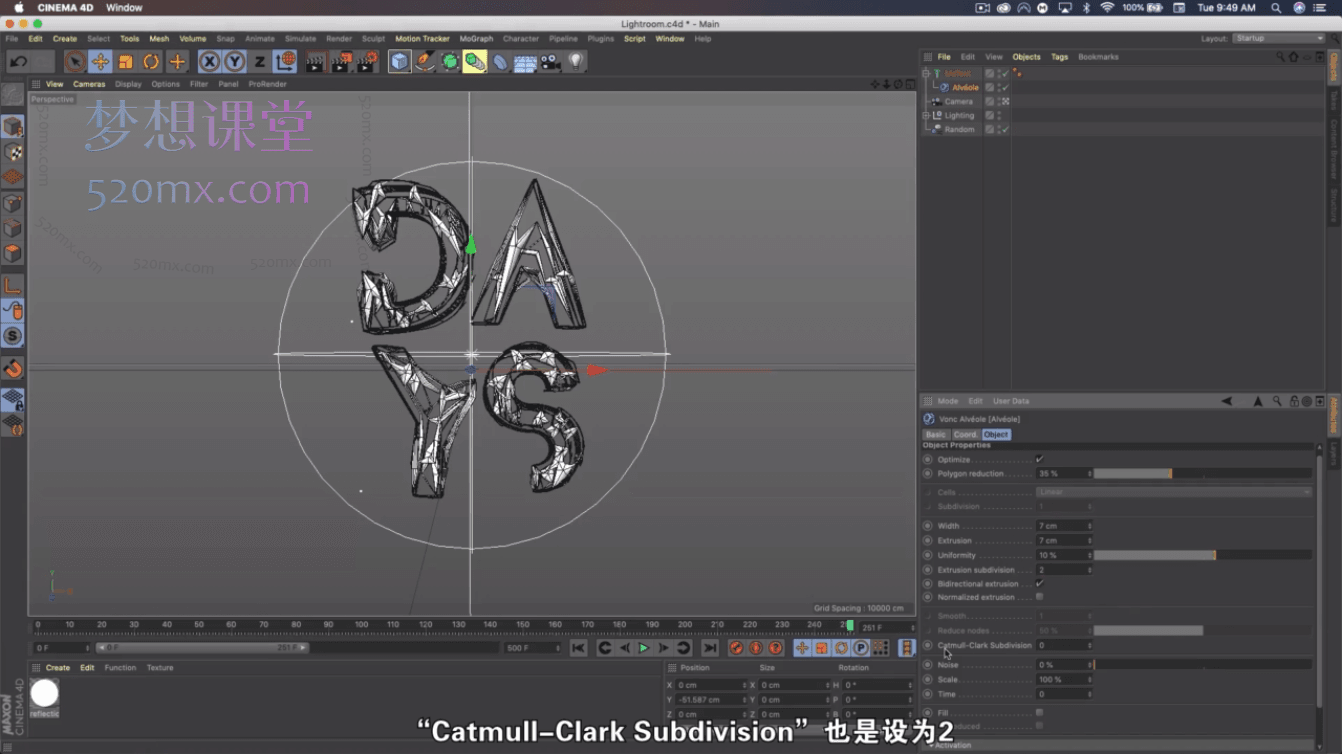The height and width of the screenshot is (754, 1342).
Task: Select the light creation toolbar icon
Action: tap(575, 60)
